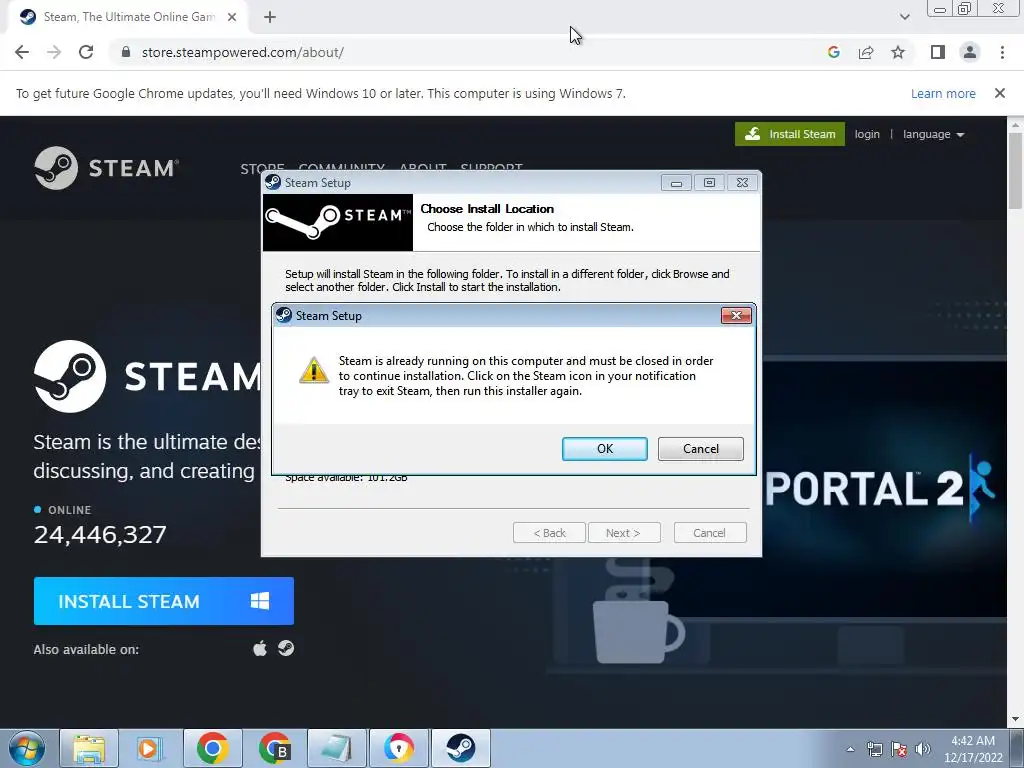This screenshot has height=768, width=1024.
Task: Open the Chrome three-dot menu
Action: 1002,52
